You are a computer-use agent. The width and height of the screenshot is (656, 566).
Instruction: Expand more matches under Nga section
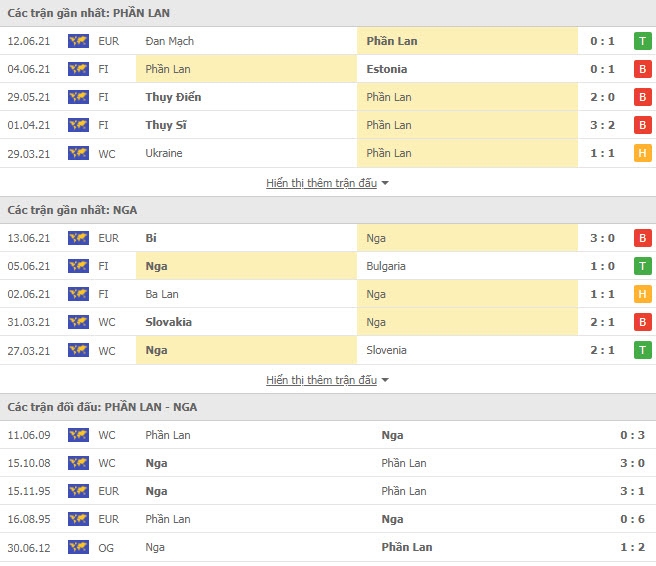pos(321,380)
